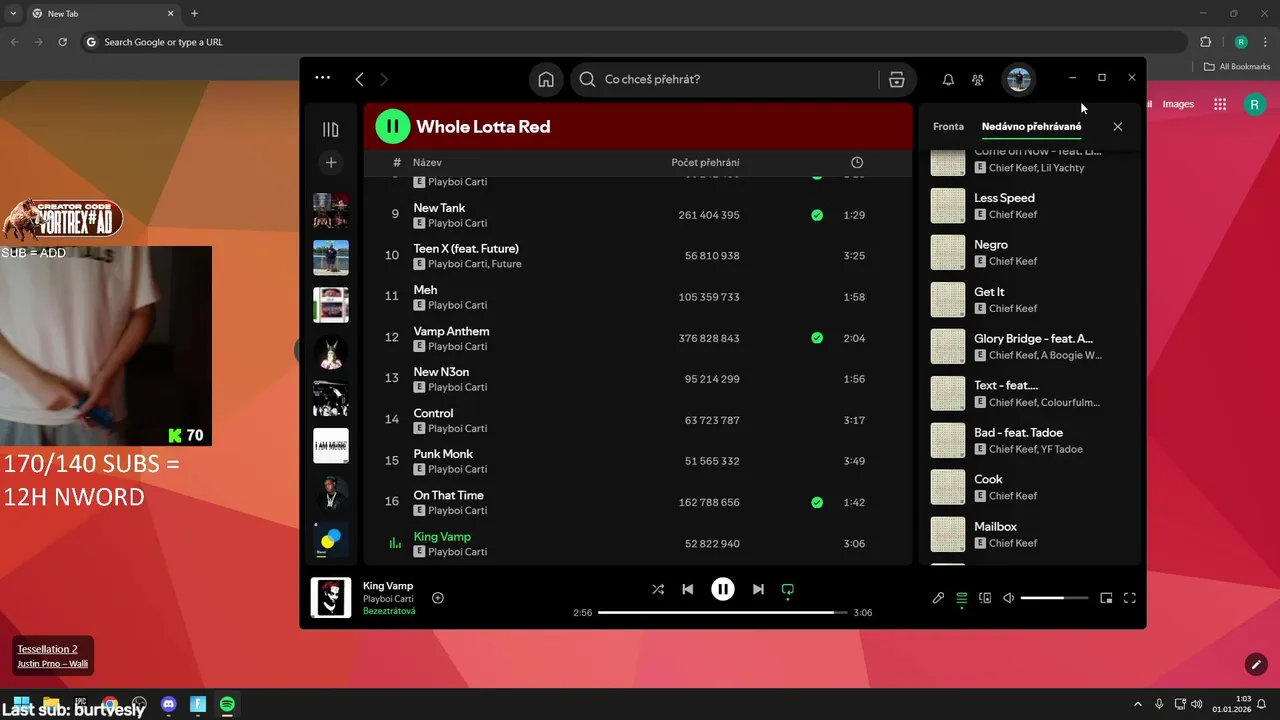Open the Spotify profile avatar menu
Image resolution: width=1280 pixels, height=720 pixels.
[x=1019, y=80]
